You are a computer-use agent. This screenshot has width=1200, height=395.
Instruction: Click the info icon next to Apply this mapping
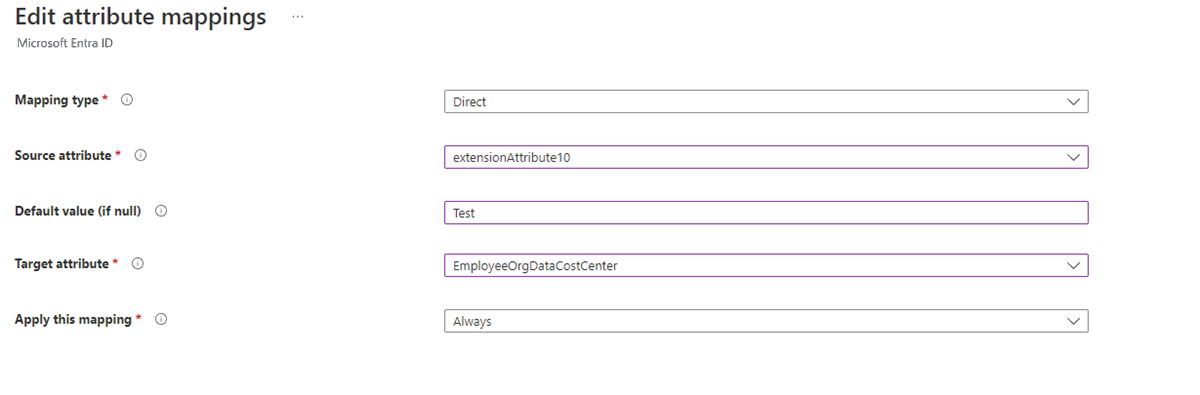[161, 320]
